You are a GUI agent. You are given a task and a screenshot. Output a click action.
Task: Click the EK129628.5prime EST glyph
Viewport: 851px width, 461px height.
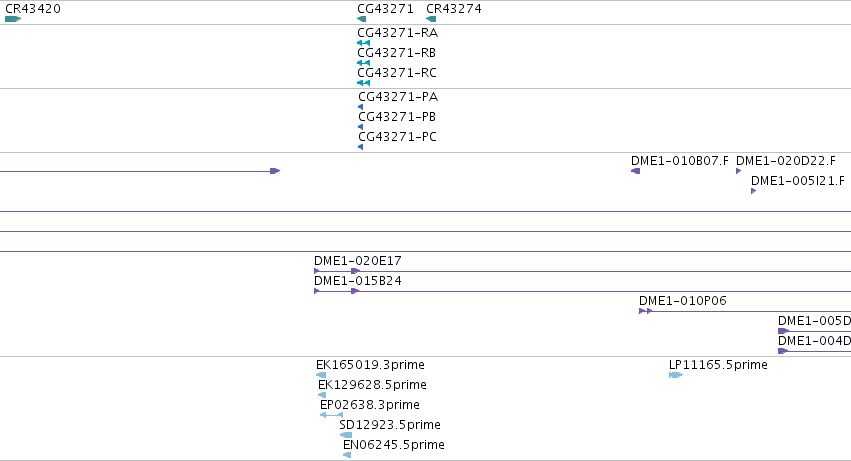tap(322, 395)
